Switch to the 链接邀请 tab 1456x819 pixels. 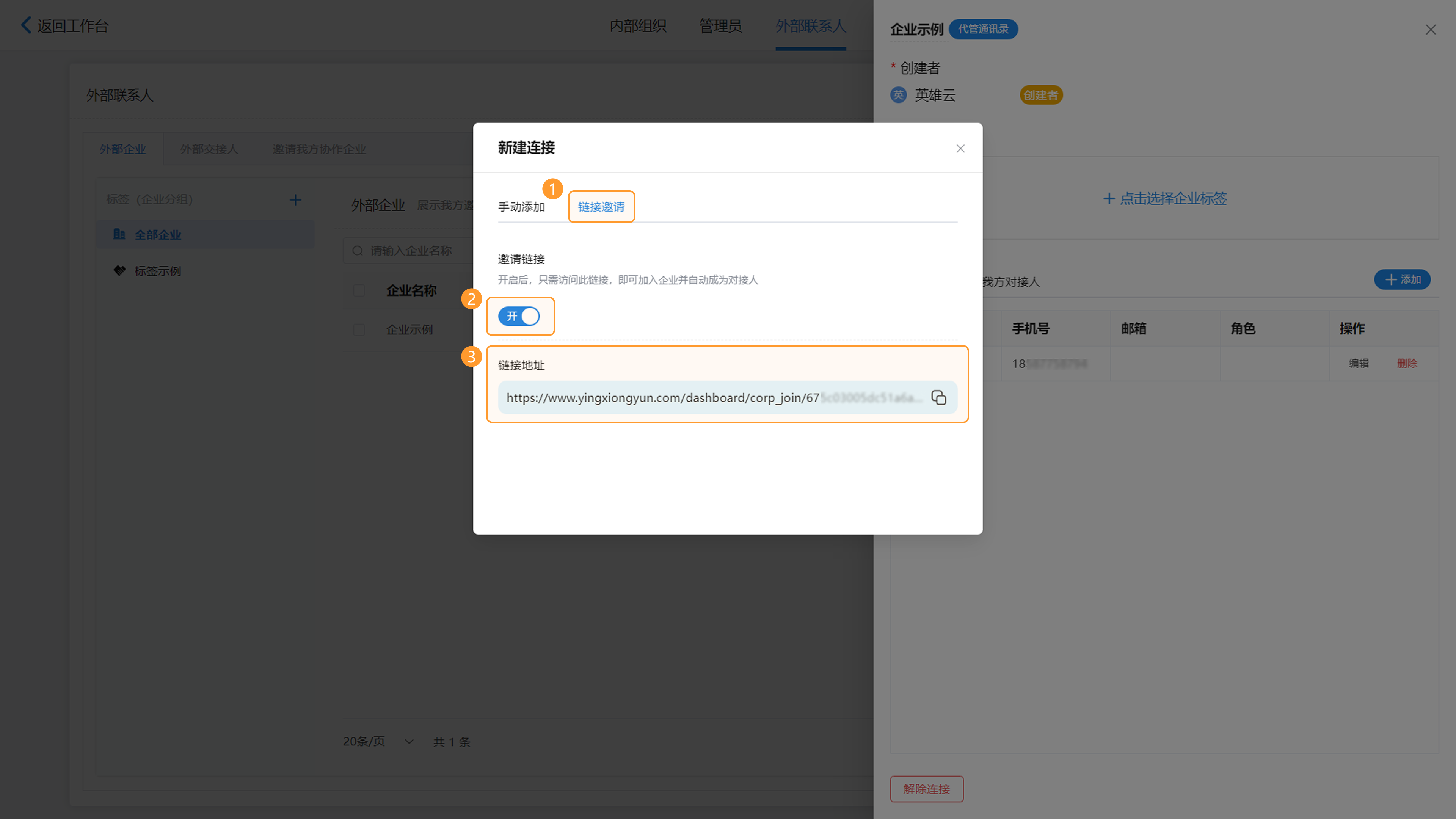point(601,207)
